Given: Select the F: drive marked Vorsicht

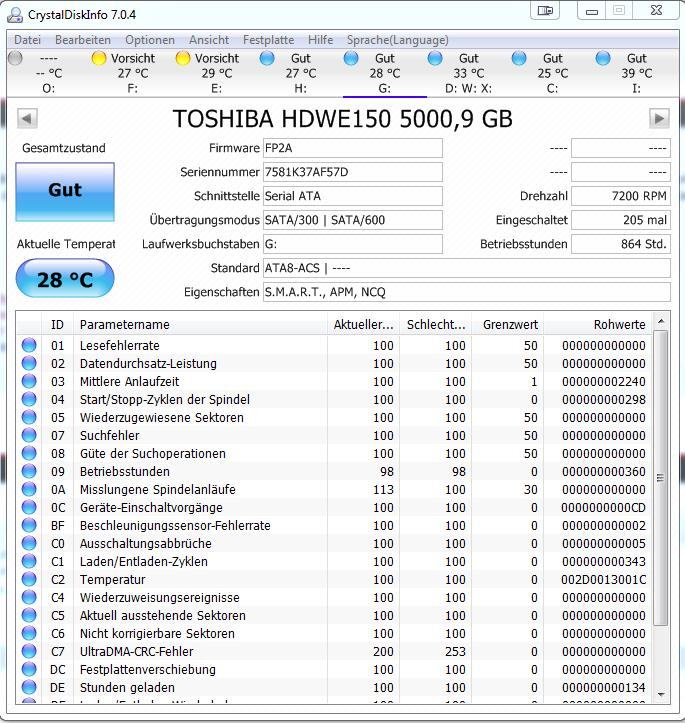Looking at the screenshot, I should pyautogui.click(x=133, y=73).
